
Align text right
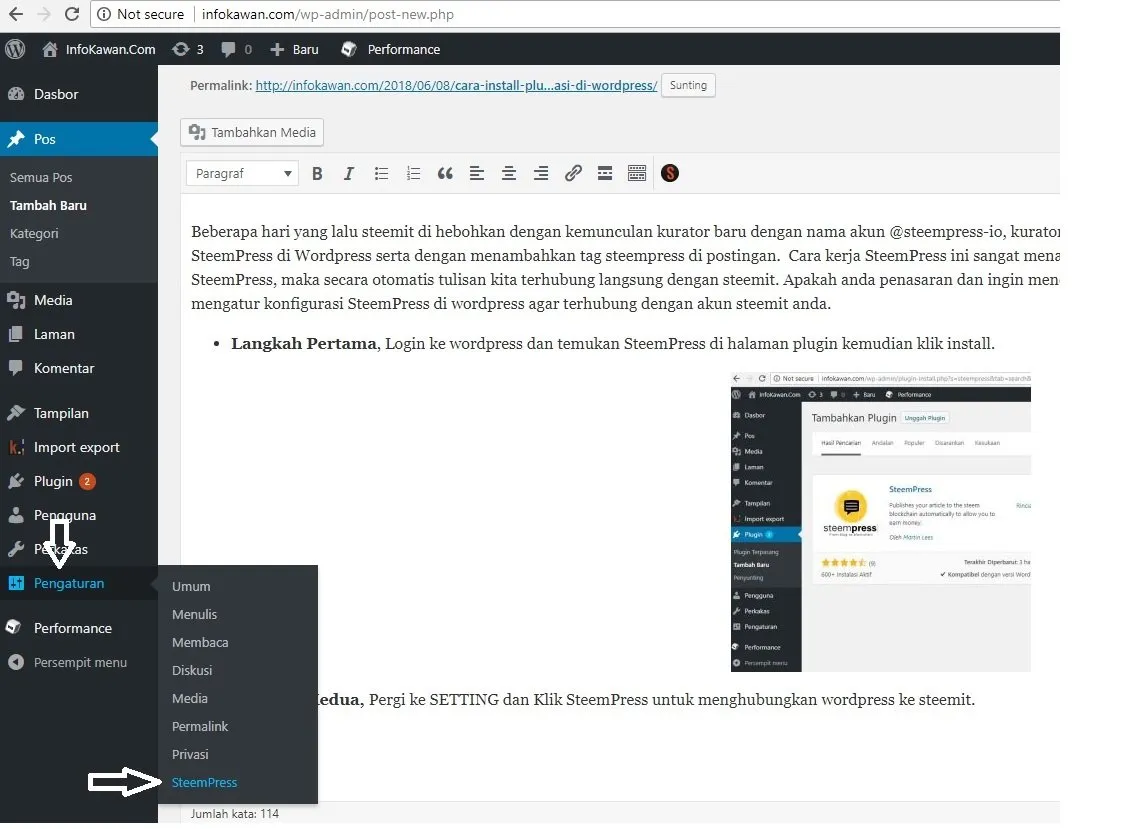(x=541, y=174)
